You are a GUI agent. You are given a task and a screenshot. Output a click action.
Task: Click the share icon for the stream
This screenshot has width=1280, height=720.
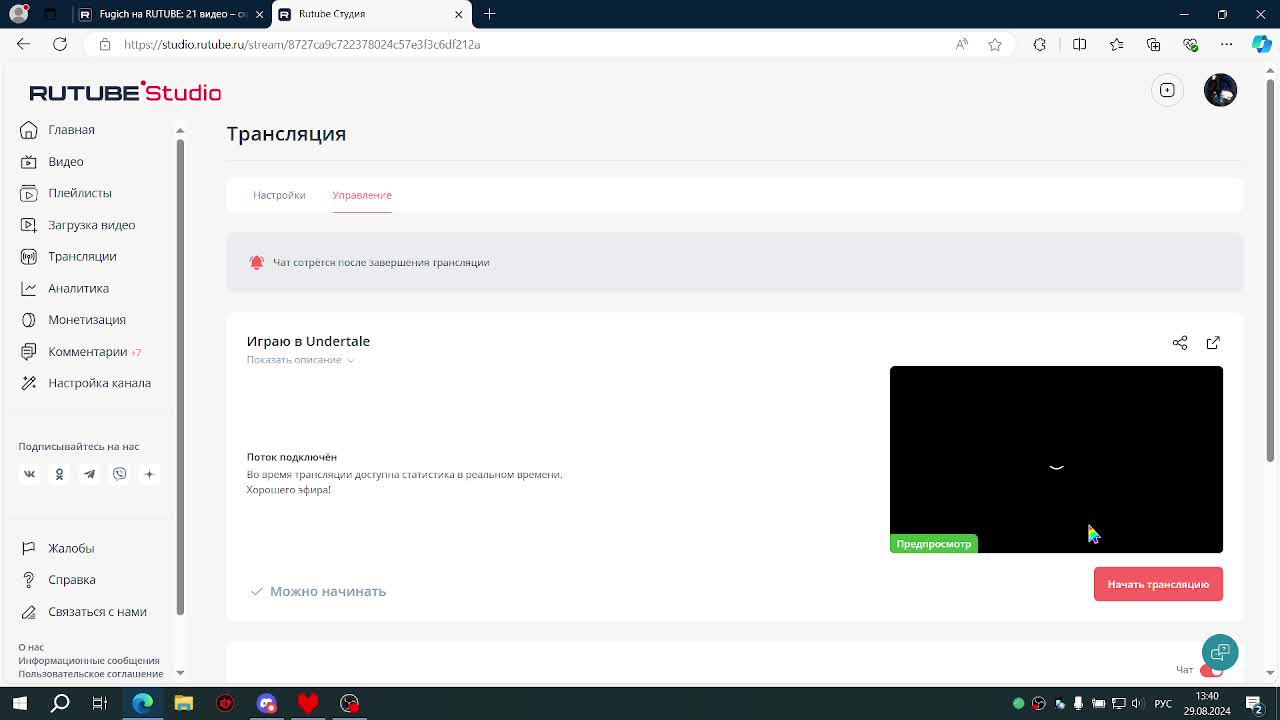[x=1180, y=343]
